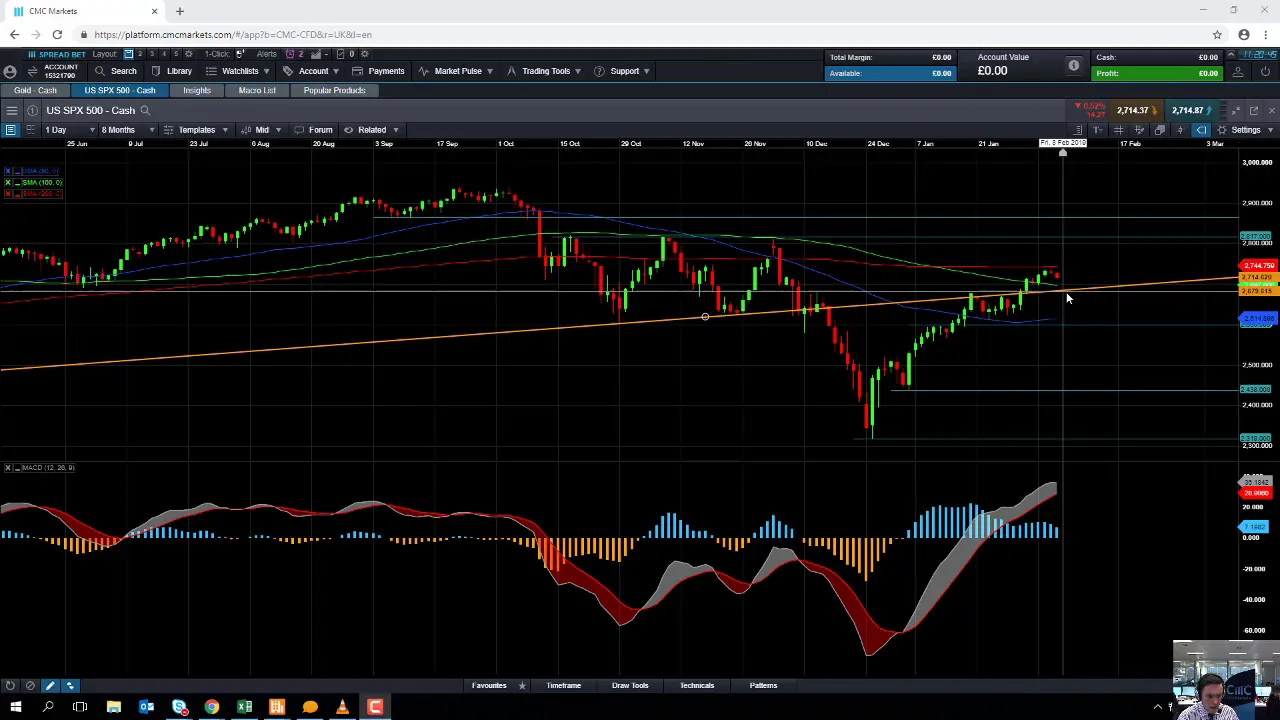Click the crosshair data tool icon

point(1139,130)
